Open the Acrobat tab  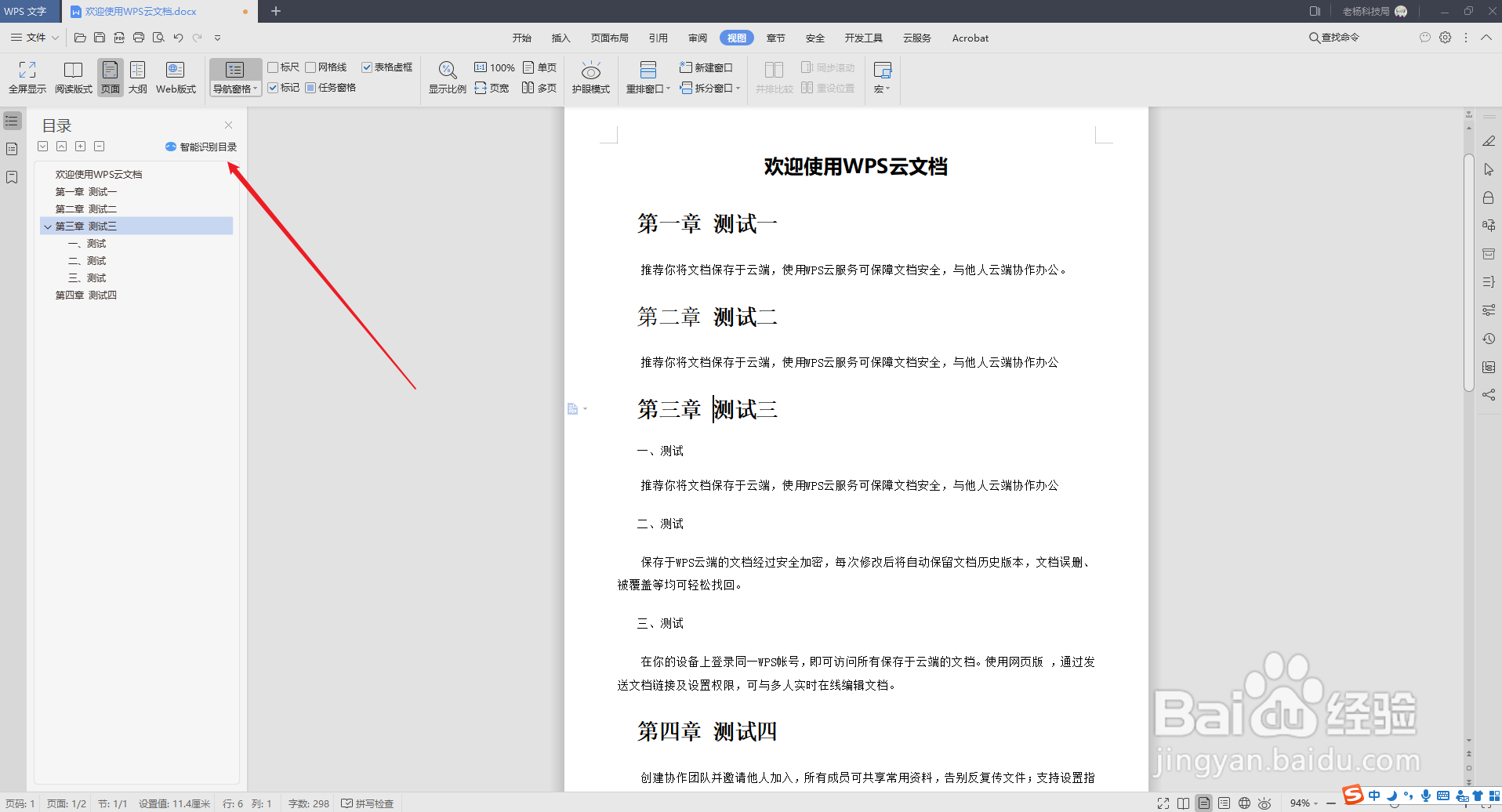click(970, 38)
